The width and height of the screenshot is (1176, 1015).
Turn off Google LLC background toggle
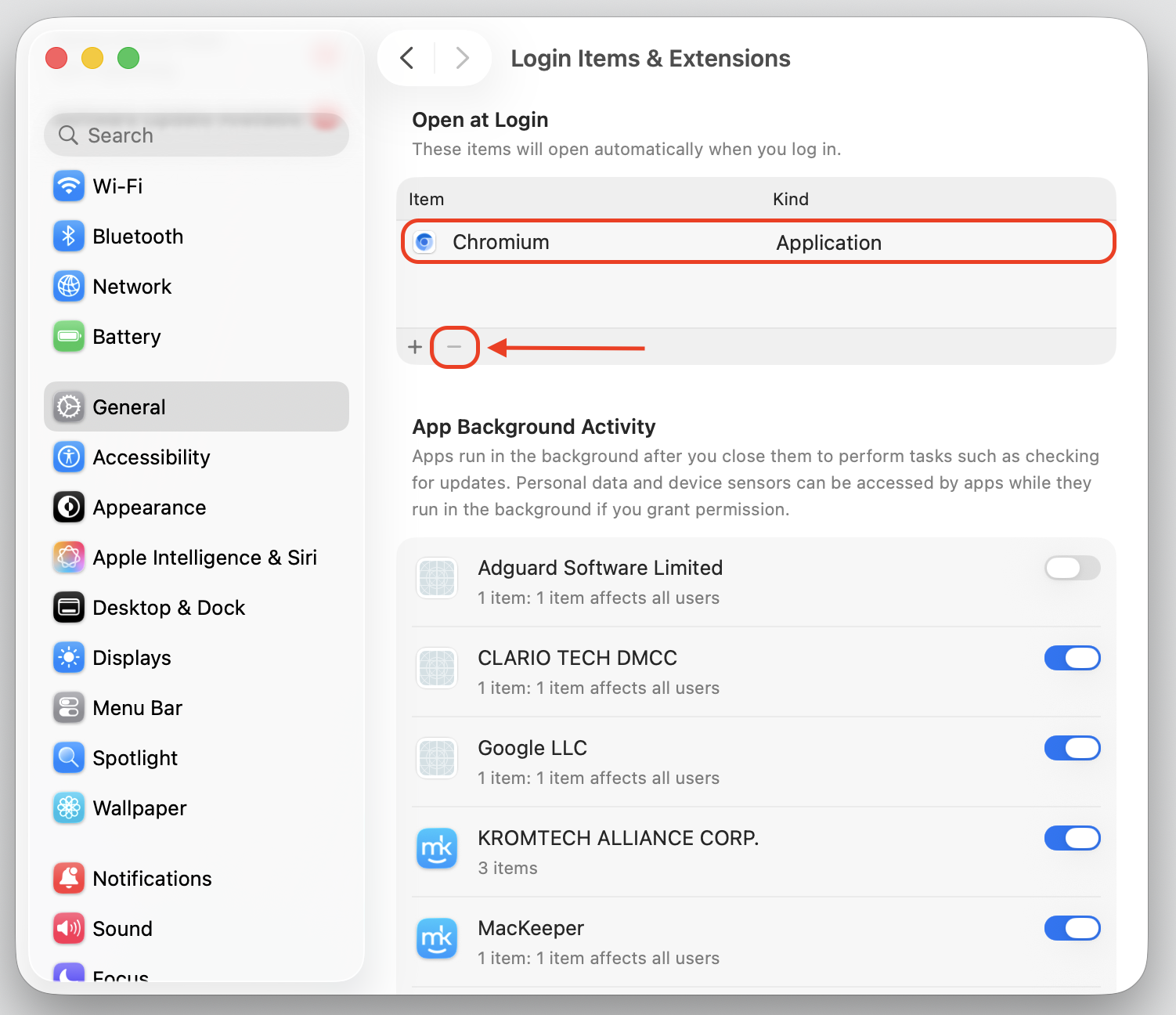[1073, 748]
